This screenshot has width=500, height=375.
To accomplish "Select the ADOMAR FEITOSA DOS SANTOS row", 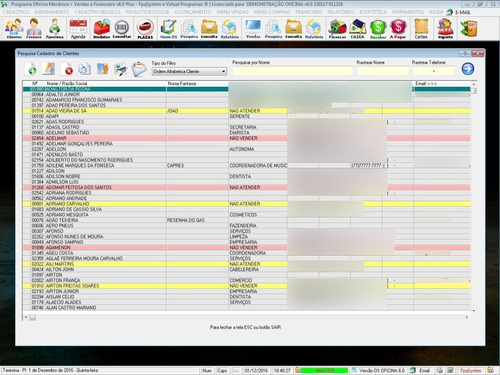I will 247,188.
